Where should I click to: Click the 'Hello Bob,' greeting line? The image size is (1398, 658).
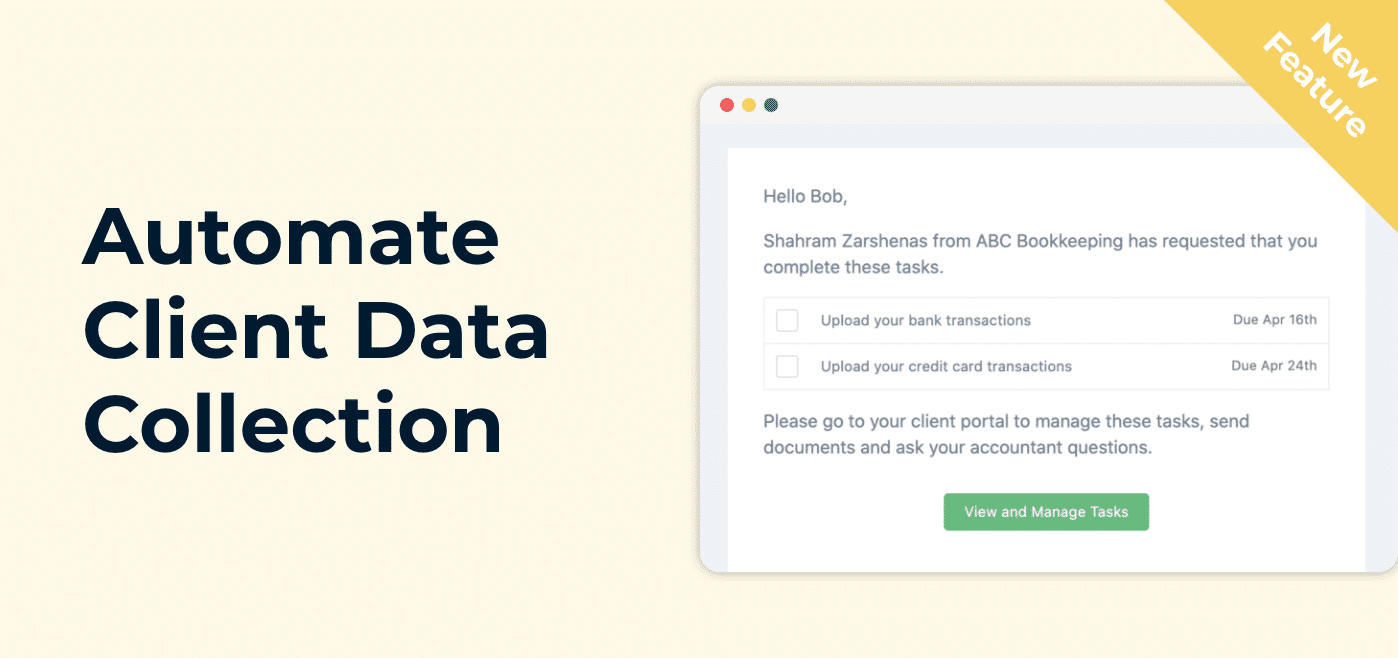click(x=805, y=197)
